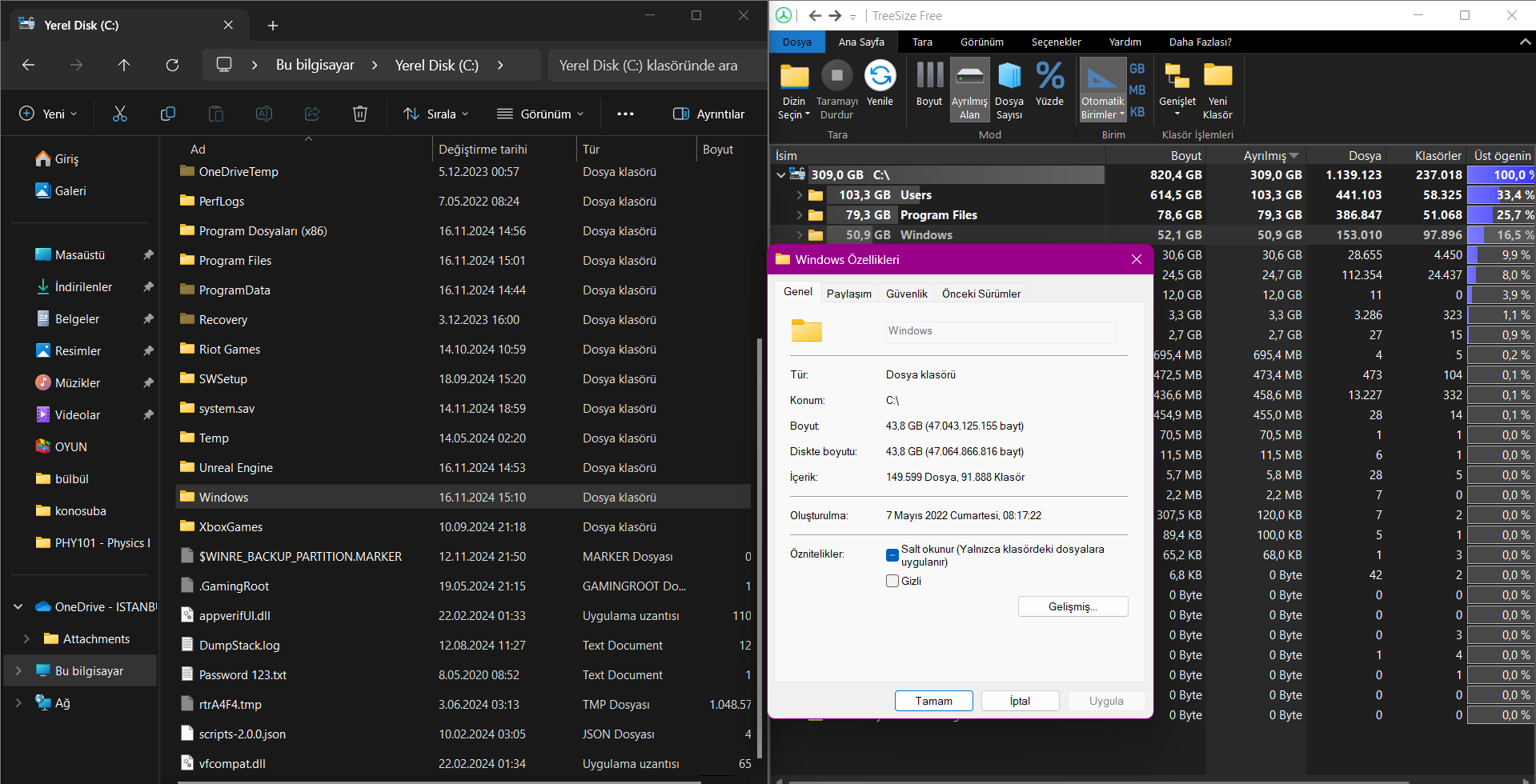Click Bu bilgisayar in the address bar
This screenshot has width=1536, height=784.
click(315, 65)
